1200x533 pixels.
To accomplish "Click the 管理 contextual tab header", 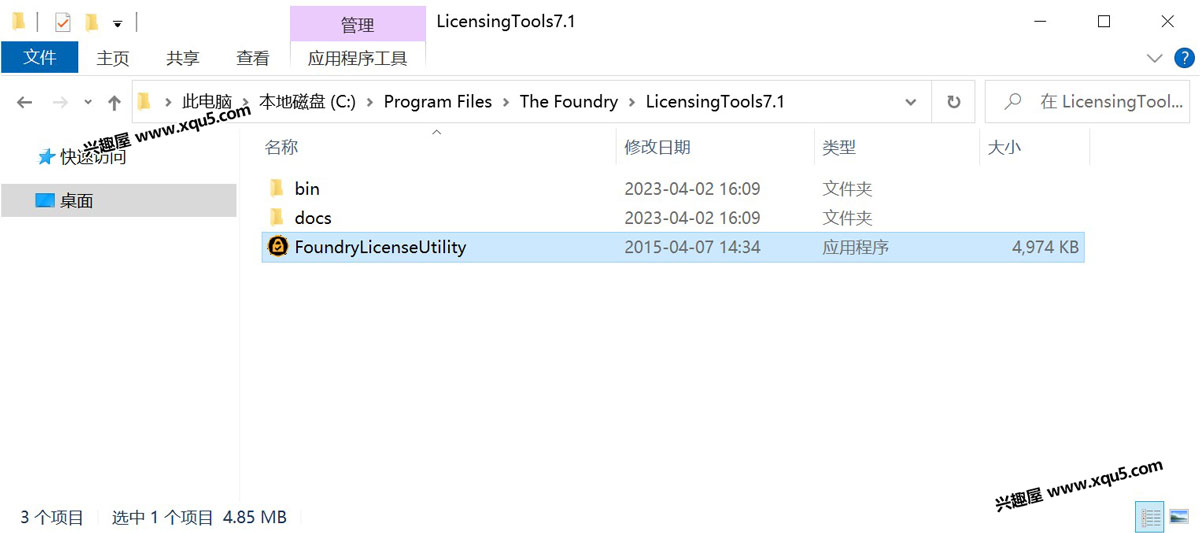I will point(358,24).
